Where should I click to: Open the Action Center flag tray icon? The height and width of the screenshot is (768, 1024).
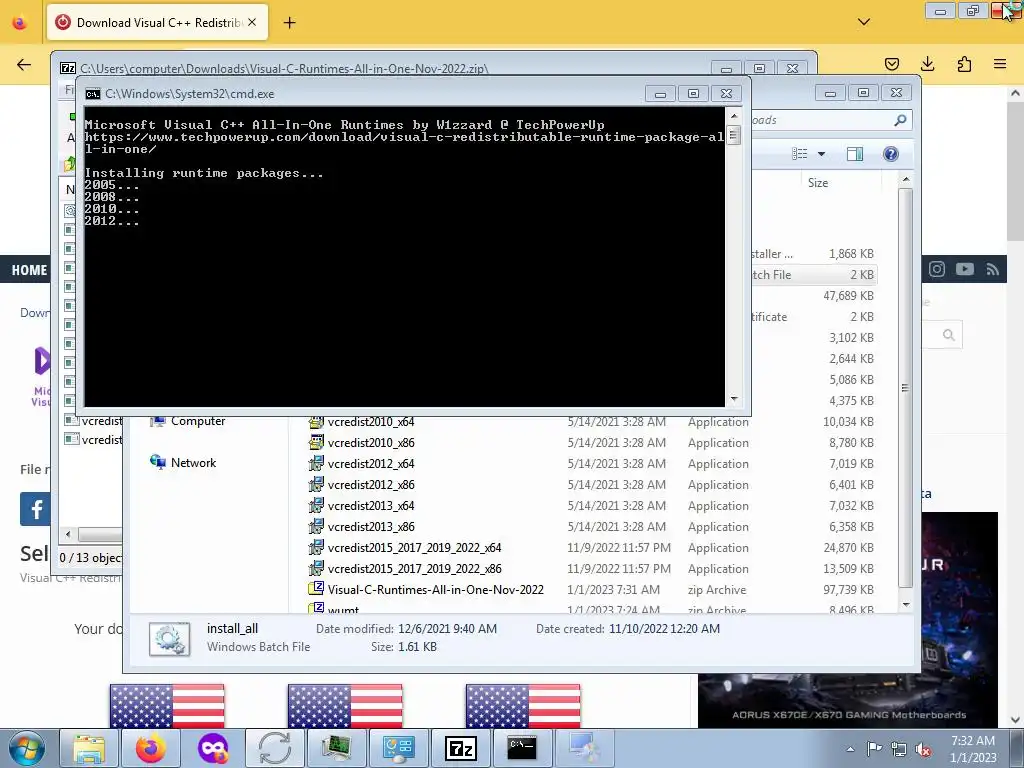(x=874, y=748)
